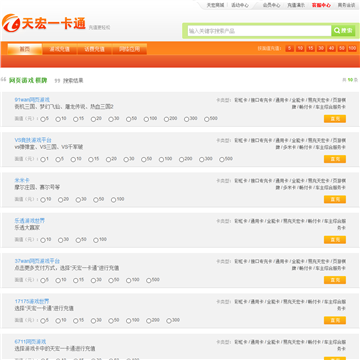Select face value 500 for 91wan网页游戏
The image size is (360, 360).
[x=207, y=119]
